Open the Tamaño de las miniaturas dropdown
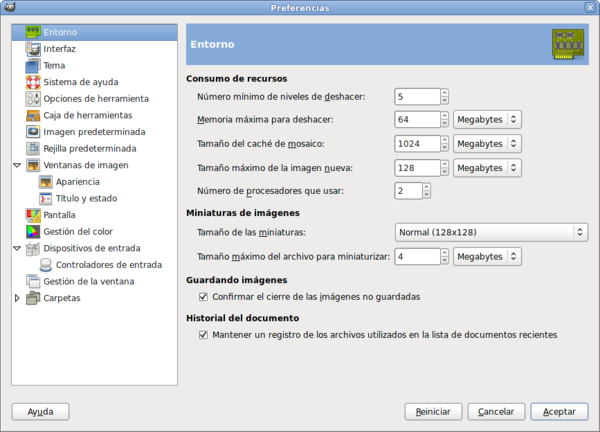This screenshot has width=600, height=432. (490, 232)
